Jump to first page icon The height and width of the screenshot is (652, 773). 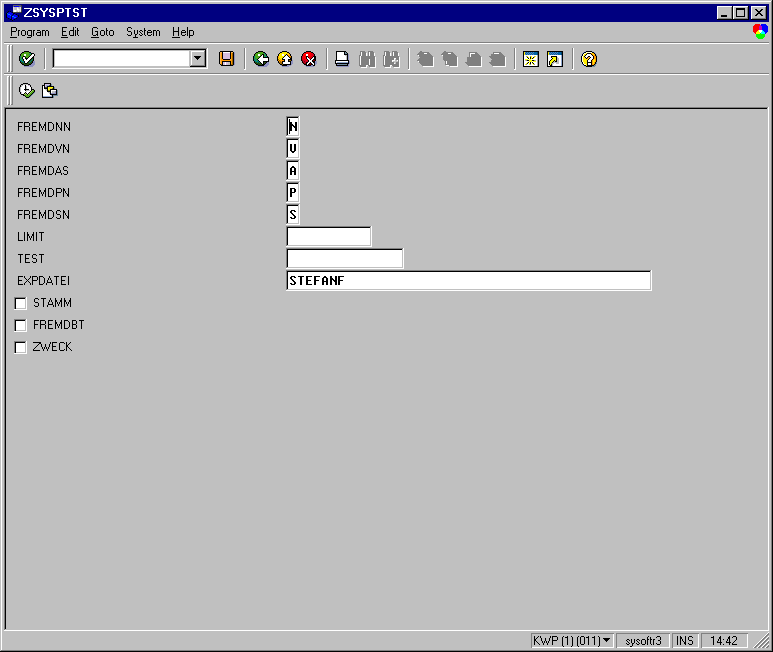[x=425, y=59]
